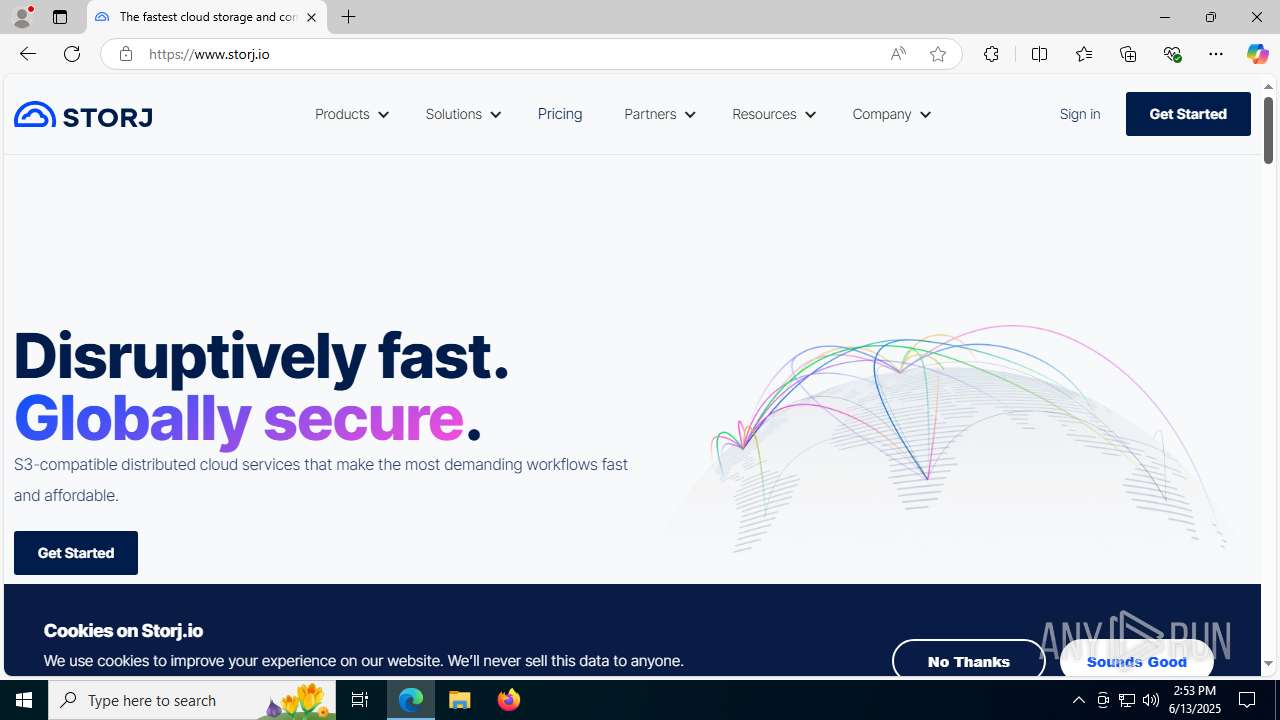Select the Storj.io browser tab
The height and width of the screenshot is (720, 1280).
tap(207, 17)
